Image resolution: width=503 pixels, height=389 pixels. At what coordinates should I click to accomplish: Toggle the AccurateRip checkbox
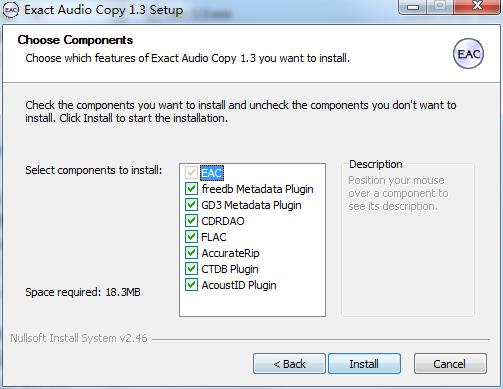[191, 253]
